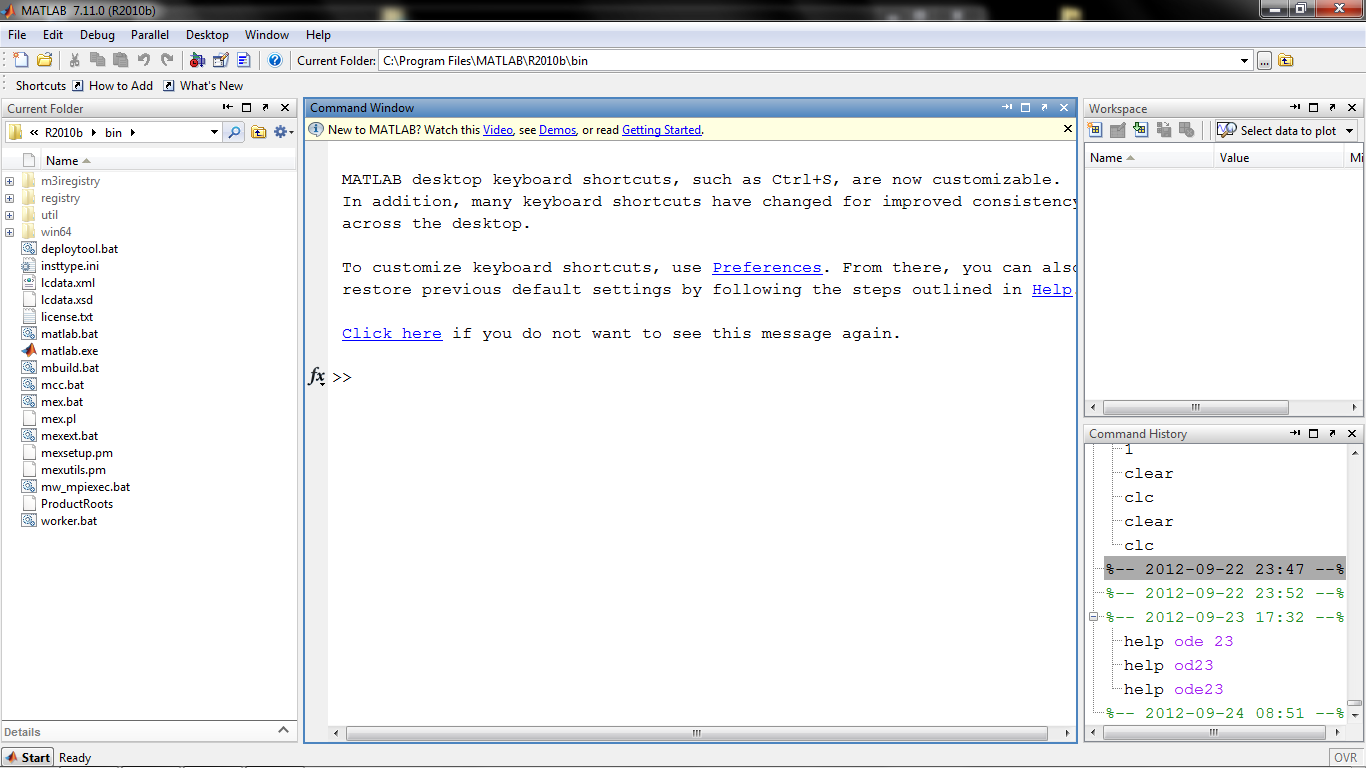
Task: Open GUIDE icon in toolbar
Action: 220,60
